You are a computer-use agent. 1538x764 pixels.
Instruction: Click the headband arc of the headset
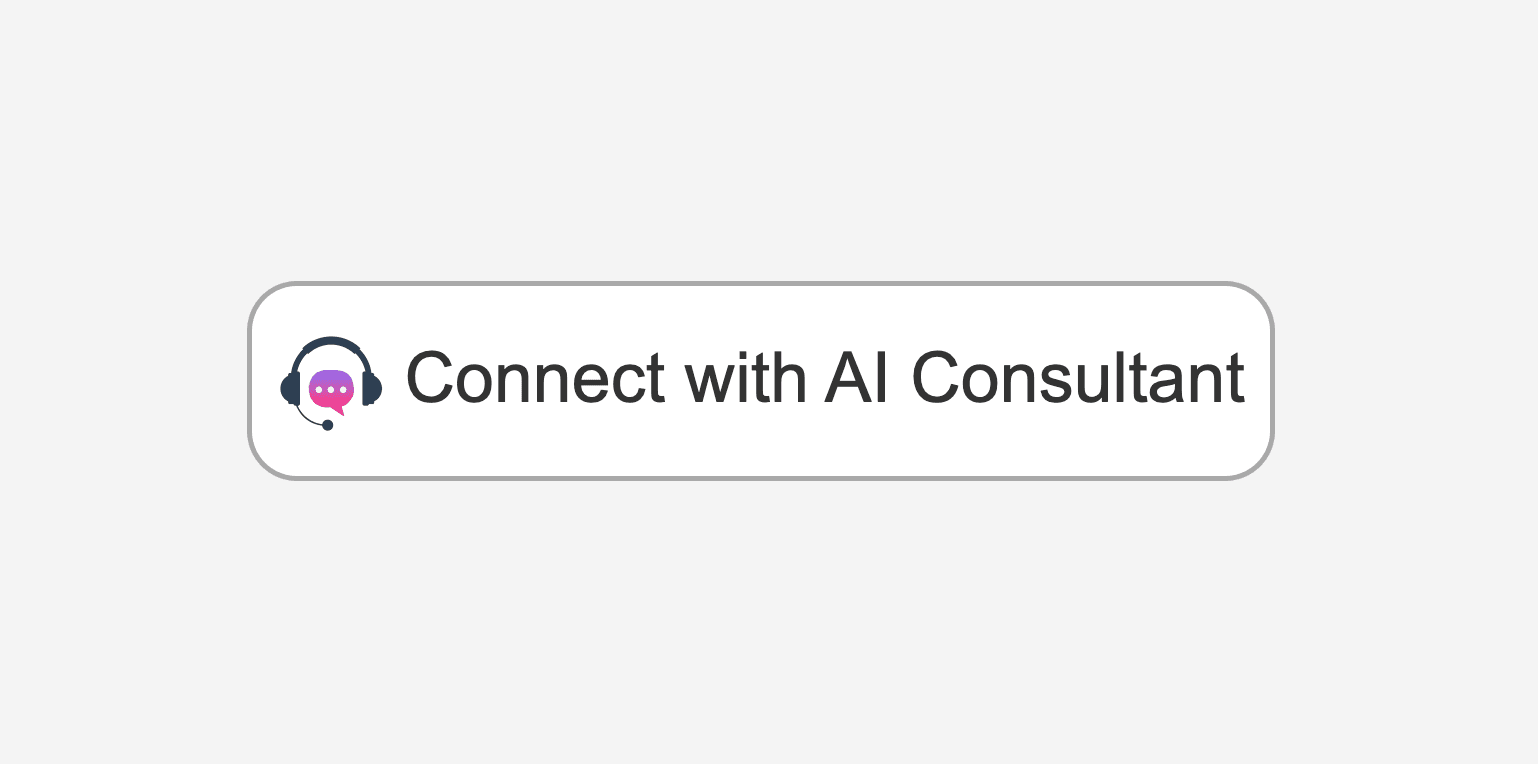point(331,342)
